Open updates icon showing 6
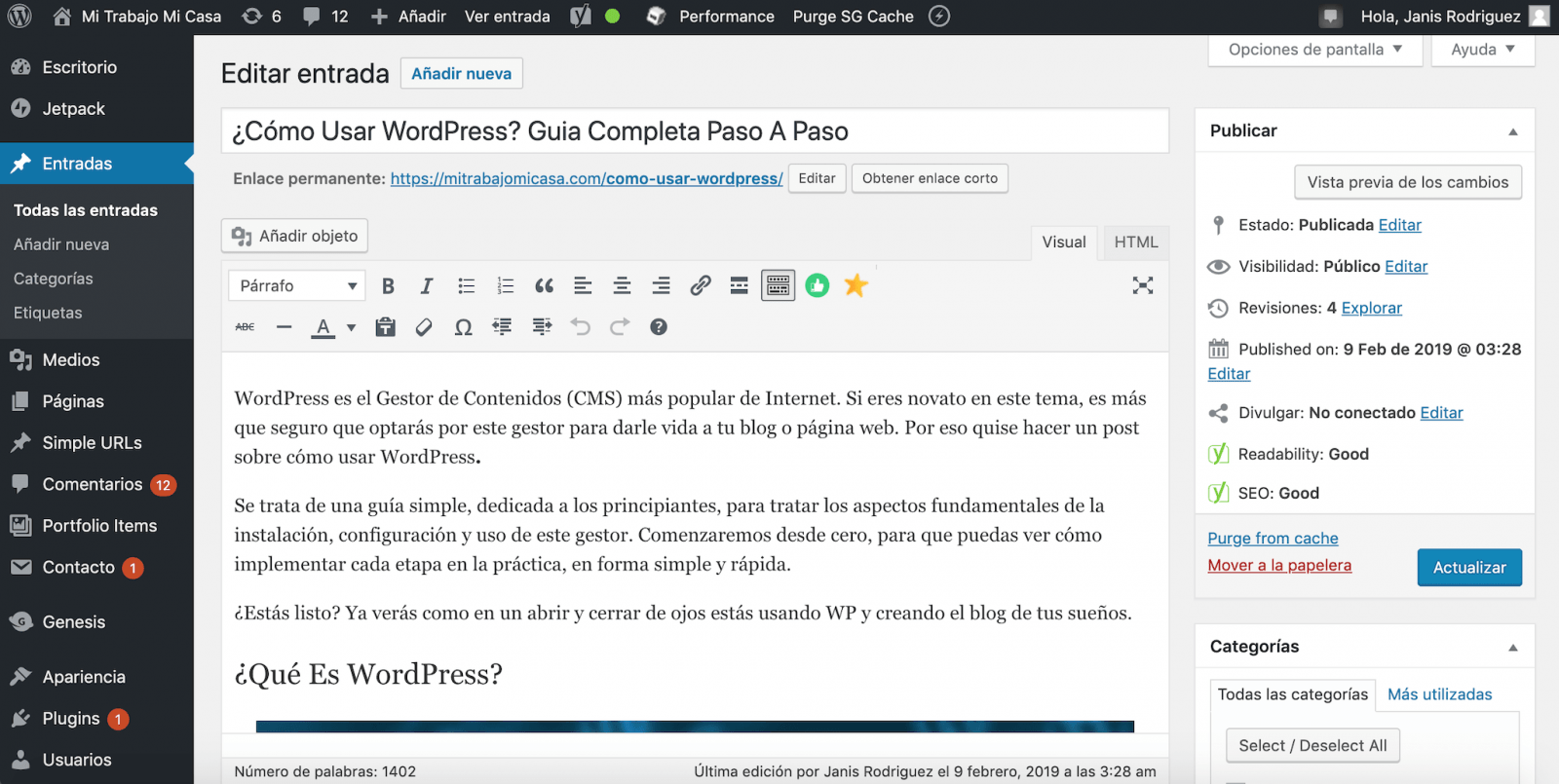Viewport: 1559px width, 784px height. [261, 17]
